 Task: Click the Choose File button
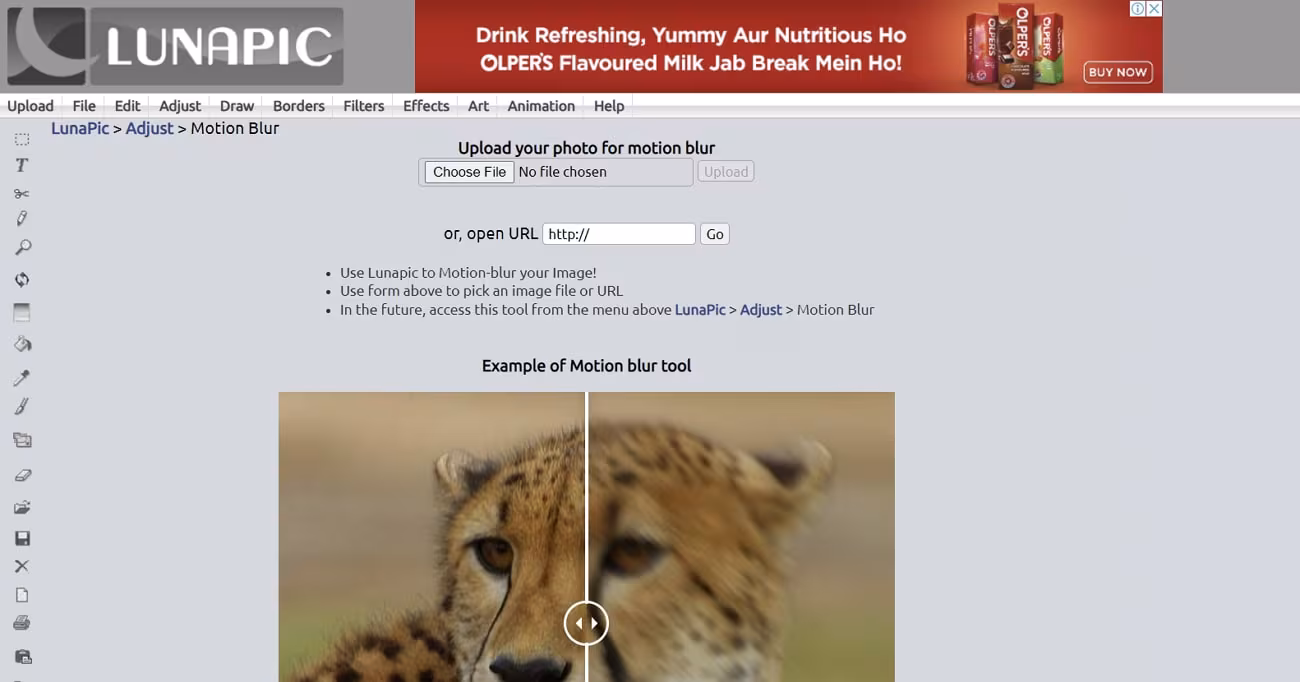[x=470, y=172]
